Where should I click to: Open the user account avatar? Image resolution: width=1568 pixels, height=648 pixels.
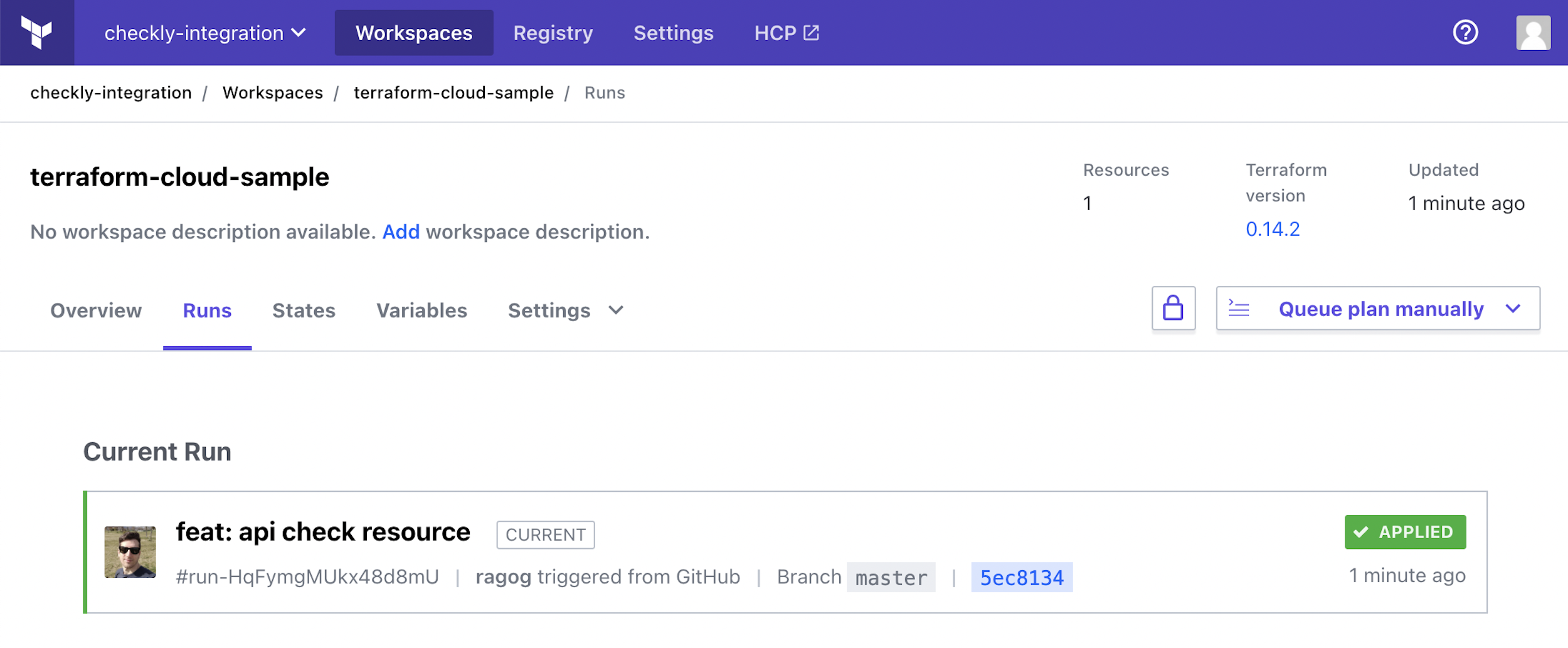coord(1532,32)
